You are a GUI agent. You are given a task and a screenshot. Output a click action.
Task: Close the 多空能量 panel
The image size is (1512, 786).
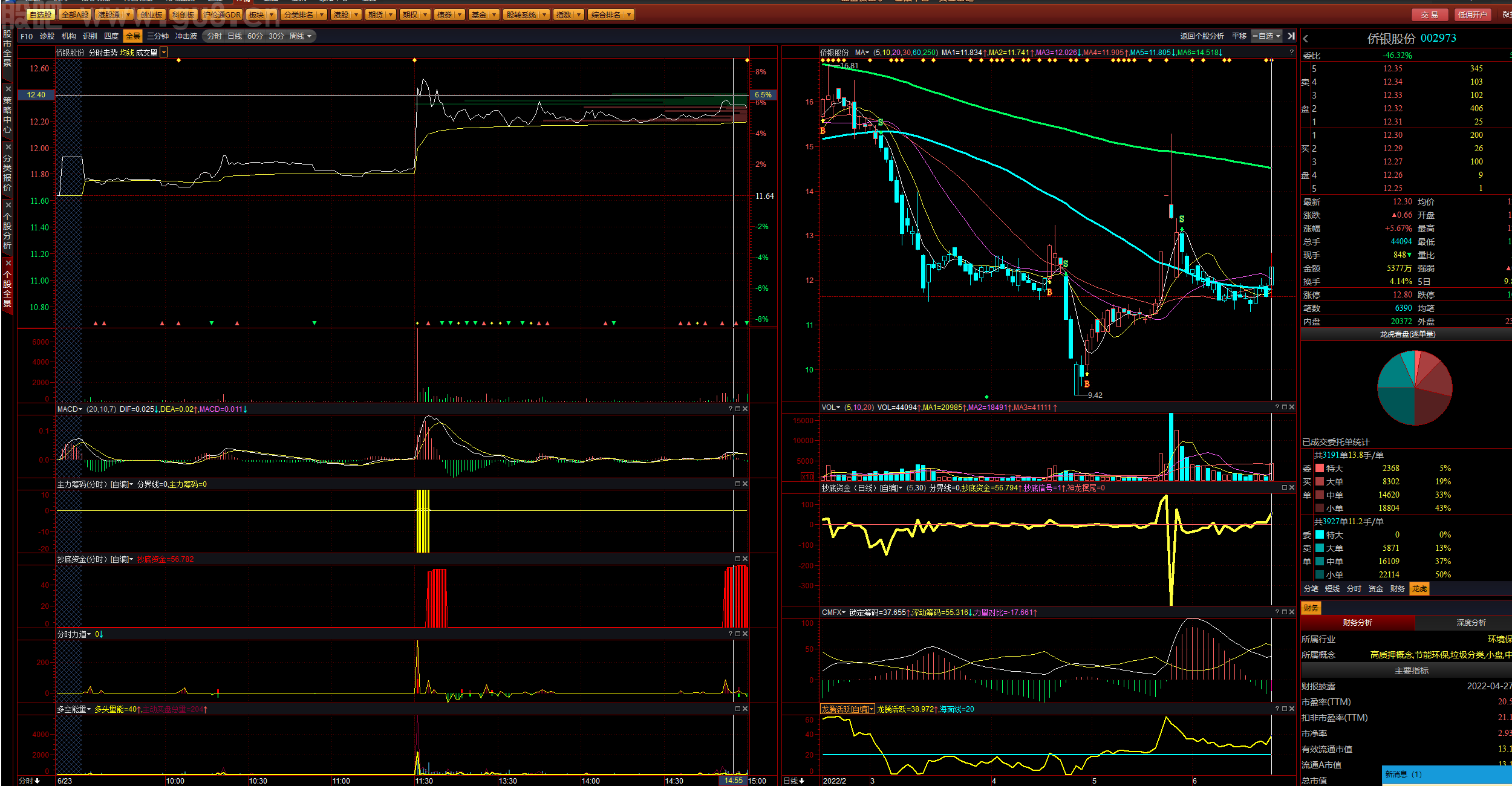coord(745,709)
